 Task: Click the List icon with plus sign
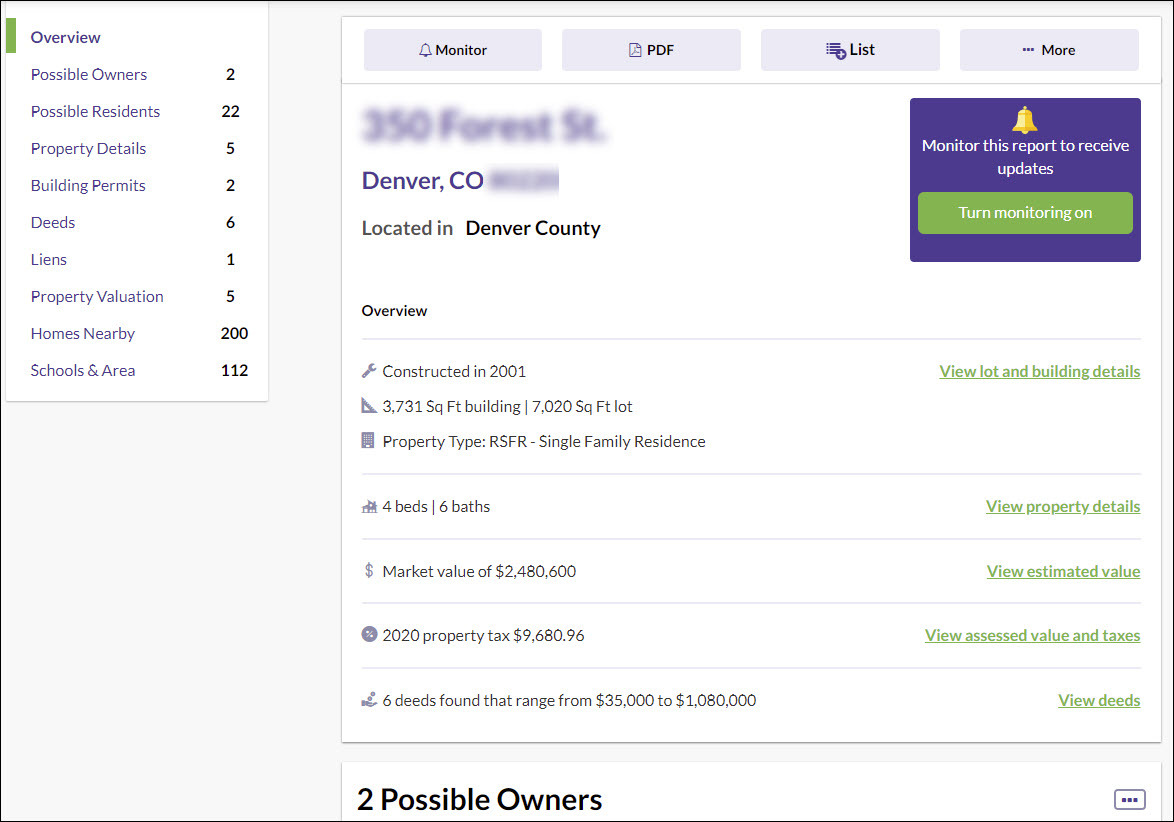pyautogui.click(x=836, y=50)
